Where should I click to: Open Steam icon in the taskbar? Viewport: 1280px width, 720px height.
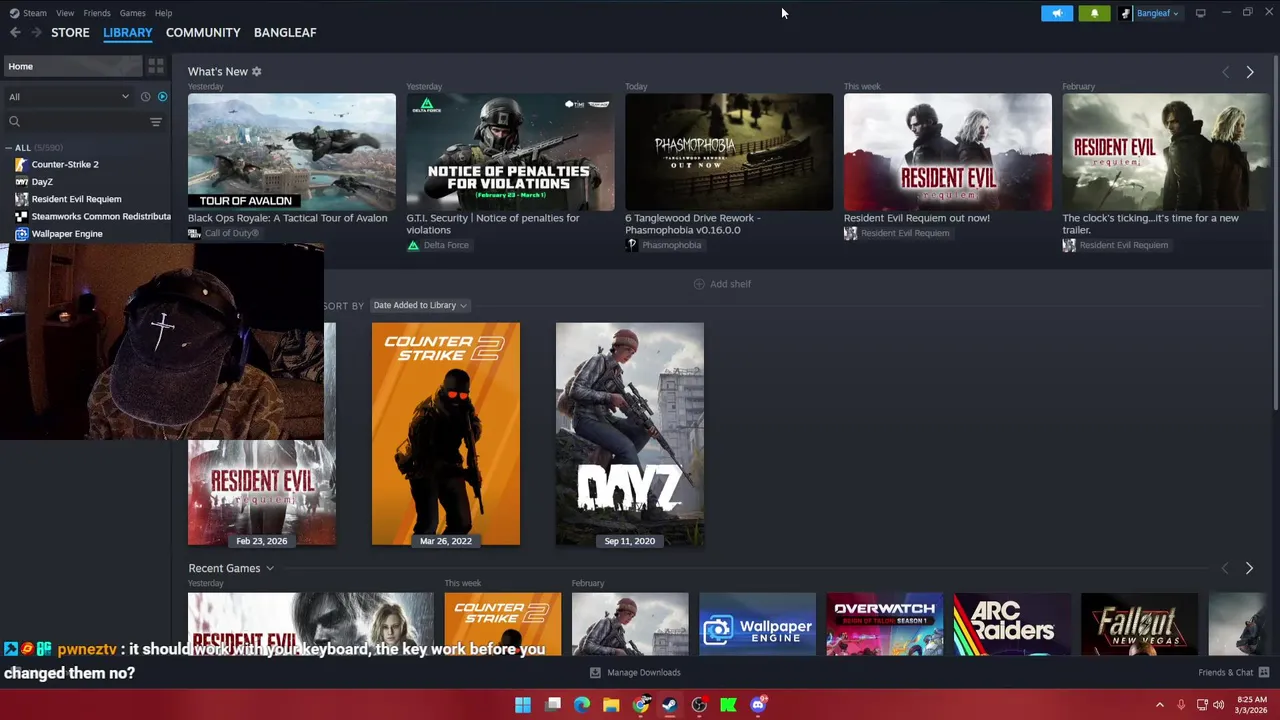(x=670, y=705)
